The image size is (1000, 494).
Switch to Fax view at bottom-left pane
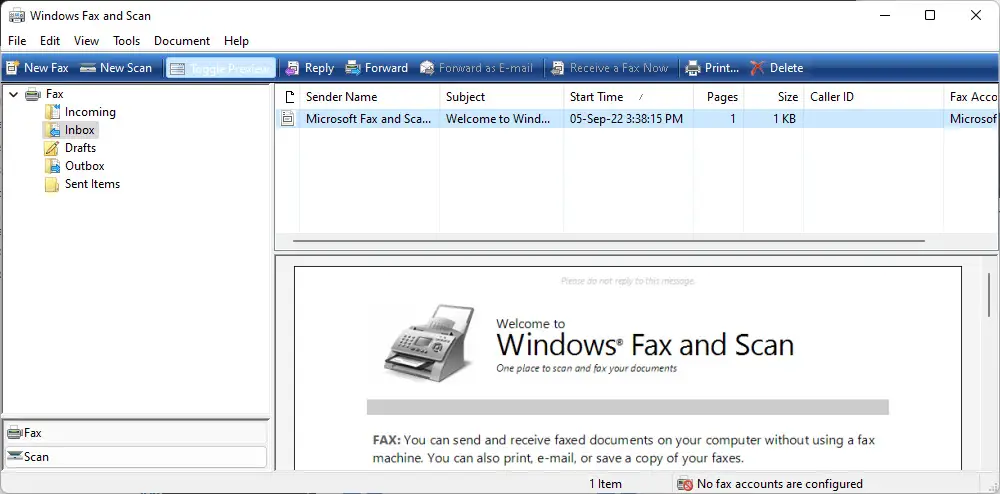coord(135,433)
